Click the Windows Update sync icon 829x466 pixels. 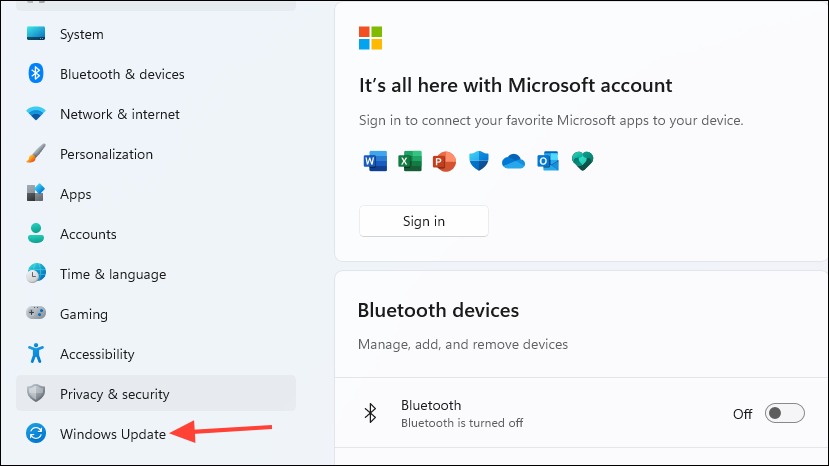coord(36,433)
